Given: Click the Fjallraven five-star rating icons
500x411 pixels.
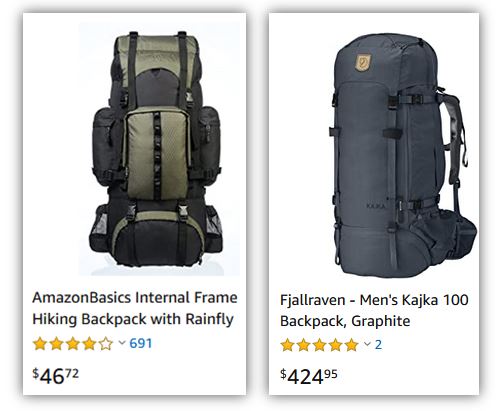Looking at the screenshot, I should coord(319,345).
